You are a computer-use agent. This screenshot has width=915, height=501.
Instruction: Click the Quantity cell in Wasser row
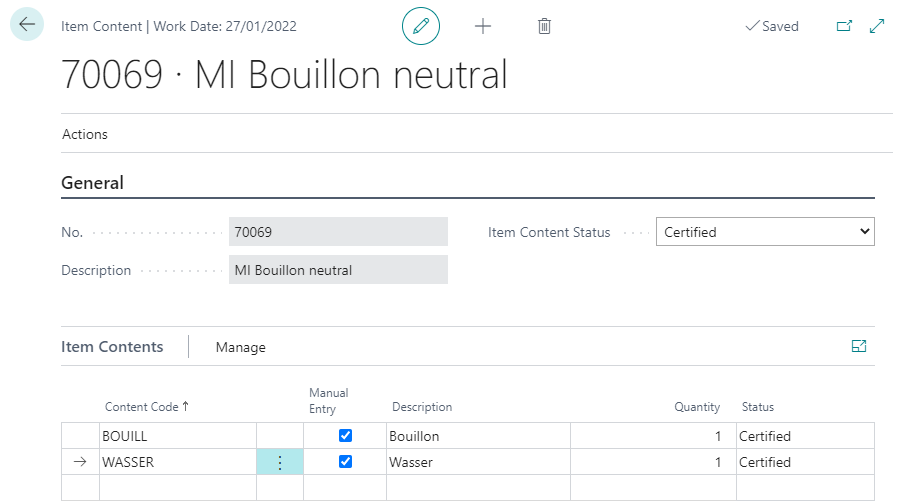[x=652, y=462]
